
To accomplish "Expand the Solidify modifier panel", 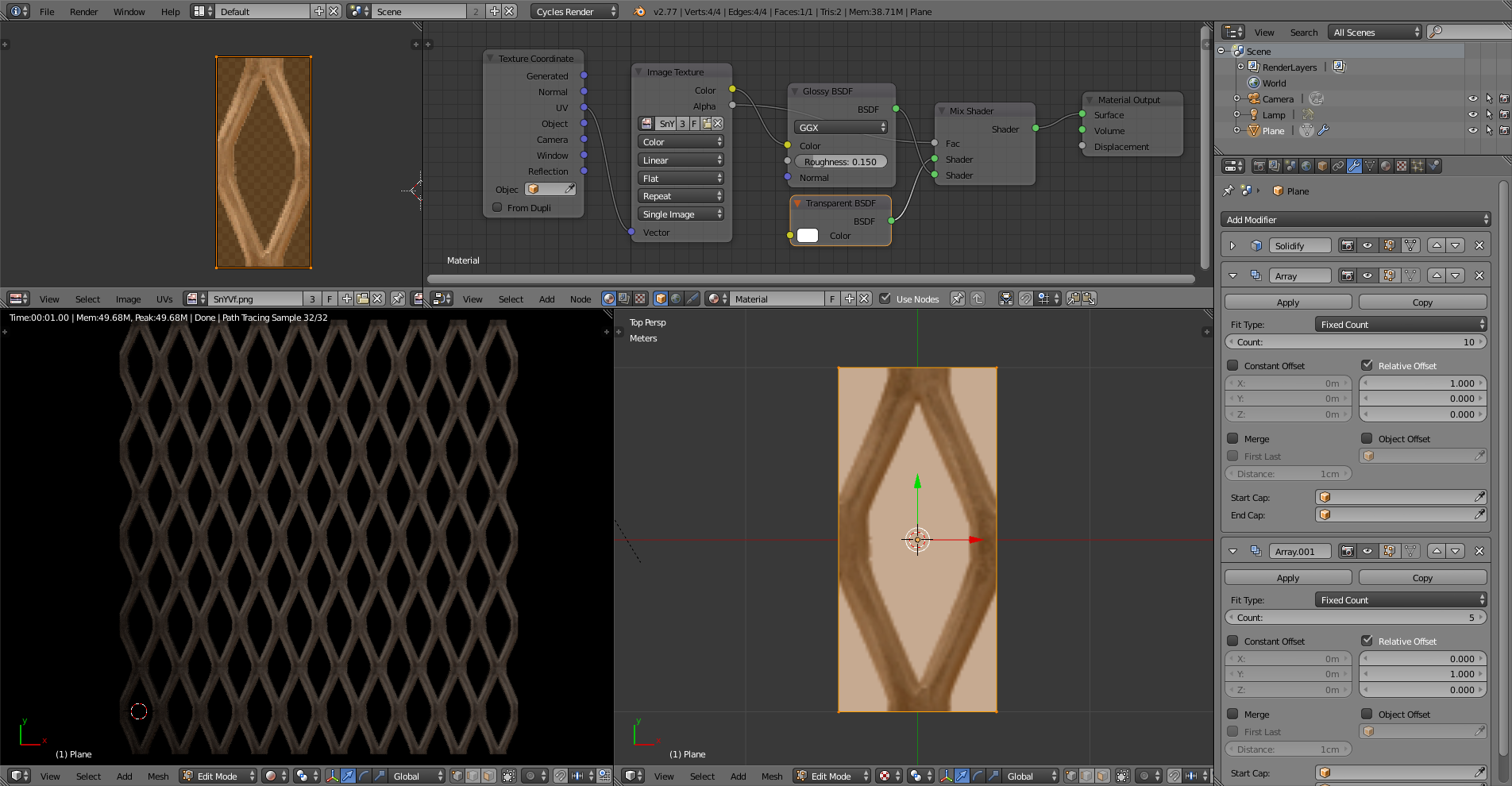I will point(1232,245).
